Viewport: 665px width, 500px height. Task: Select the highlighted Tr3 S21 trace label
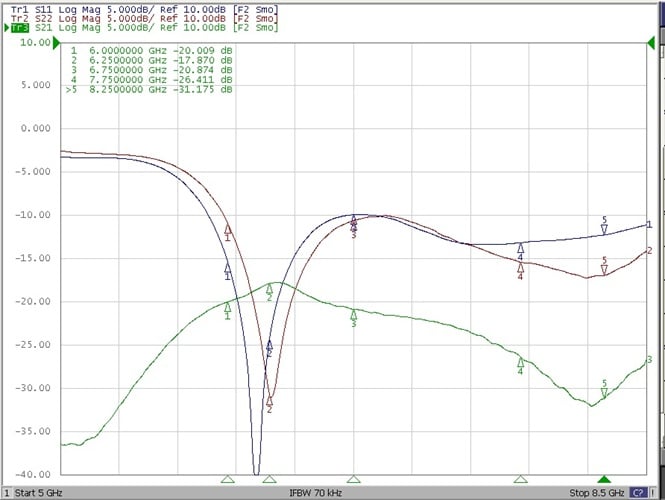144,28
